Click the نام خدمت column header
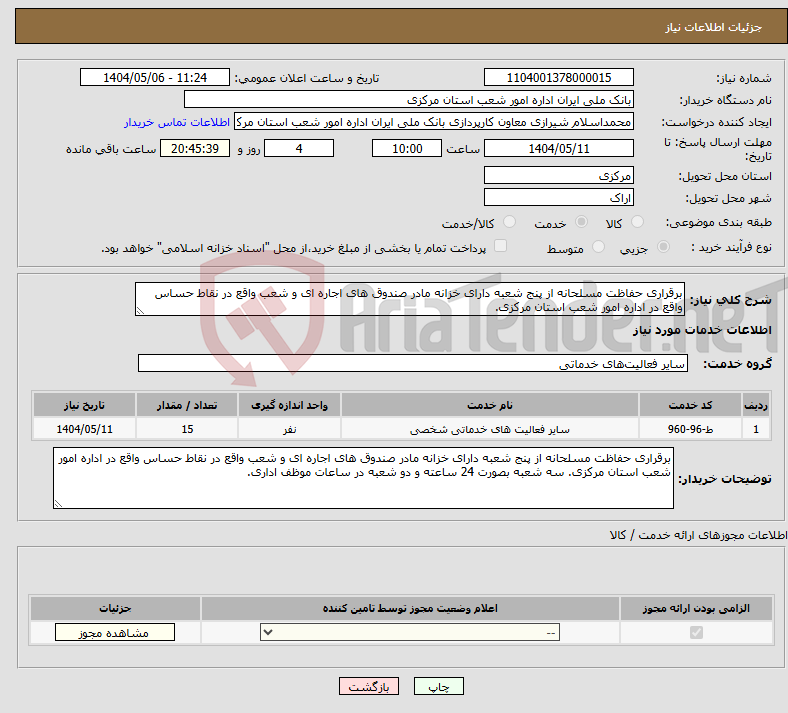This screenshot has height=713, width=788. pyautogui.click(x=489, y=405)
